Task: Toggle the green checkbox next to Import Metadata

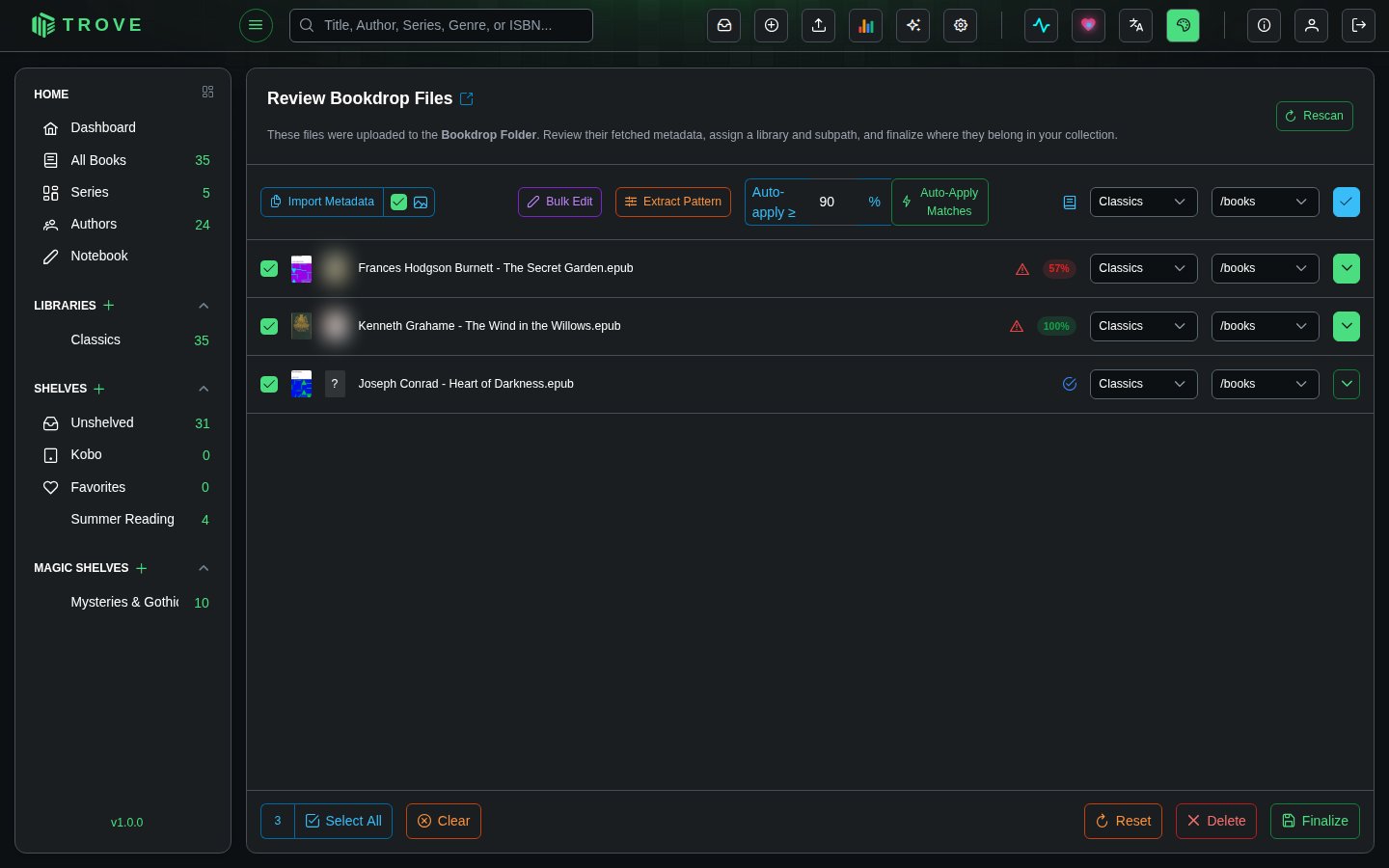Action: point(398,203)
